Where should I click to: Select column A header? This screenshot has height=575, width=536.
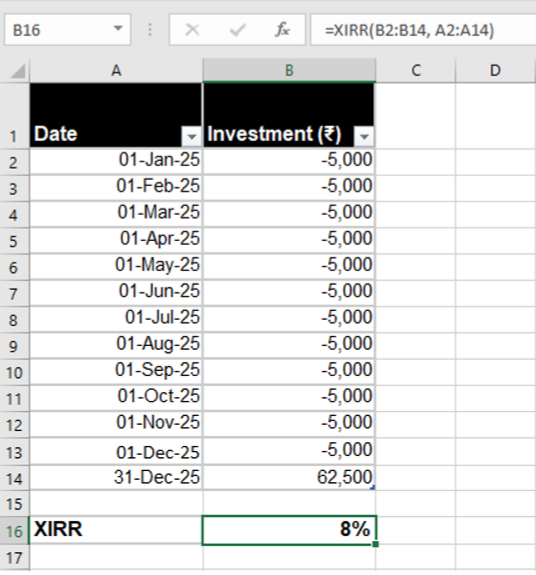116,70
